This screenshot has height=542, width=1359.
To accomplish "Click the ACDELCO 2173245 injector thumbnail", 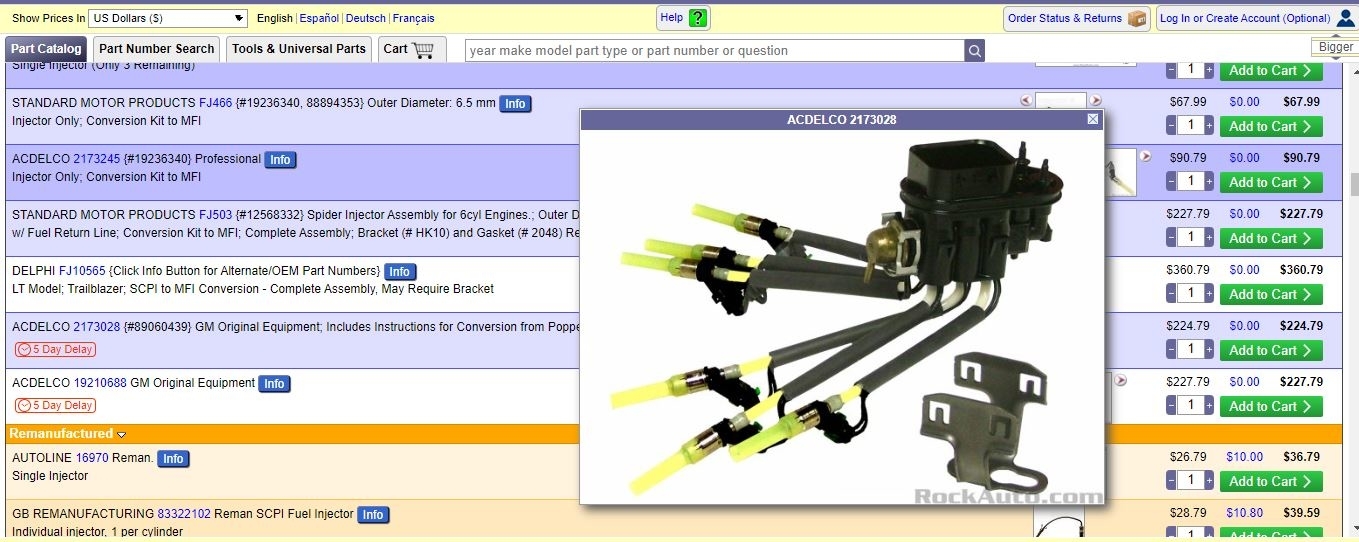I will pyautogui.click(x=1121, y=172).
